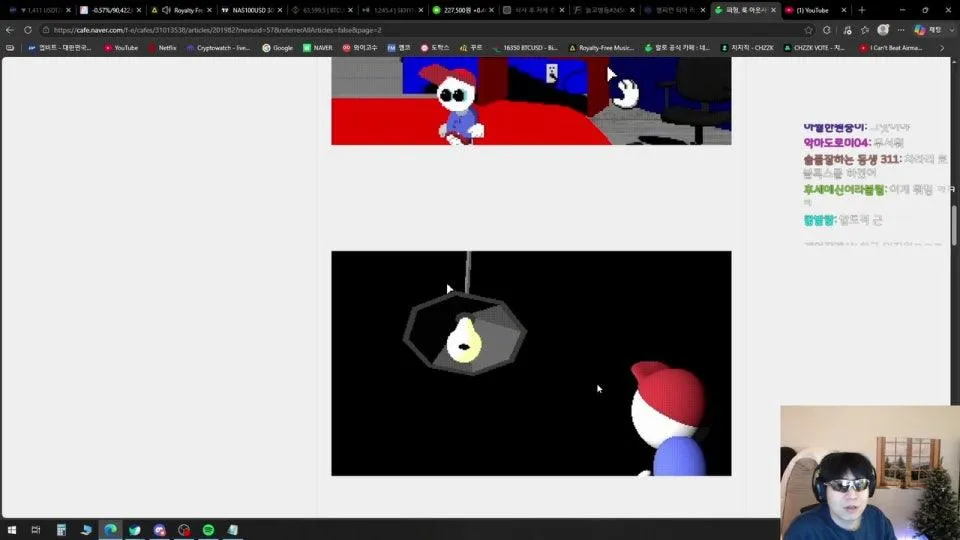The height and width of the screenshot is (540, 960).
Task: Open the purple chat app taskbar icon
Action: tap(159, 530)
